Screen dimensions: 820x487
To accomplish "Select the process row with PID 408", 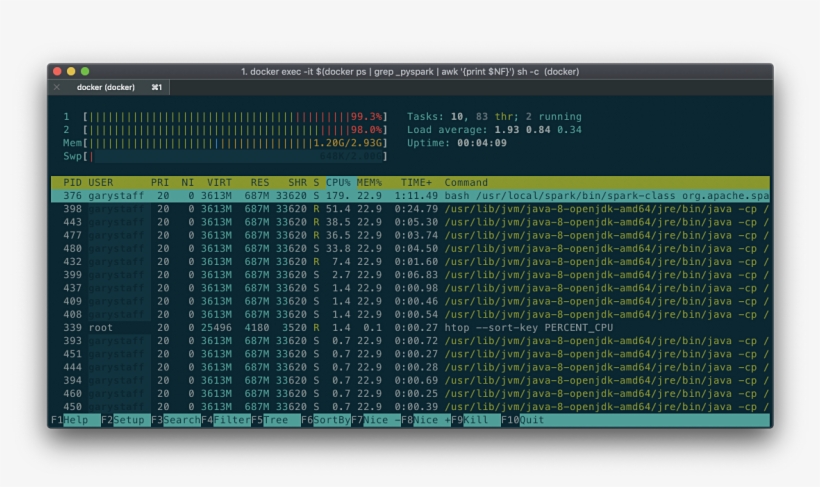I will pos(411,314).
